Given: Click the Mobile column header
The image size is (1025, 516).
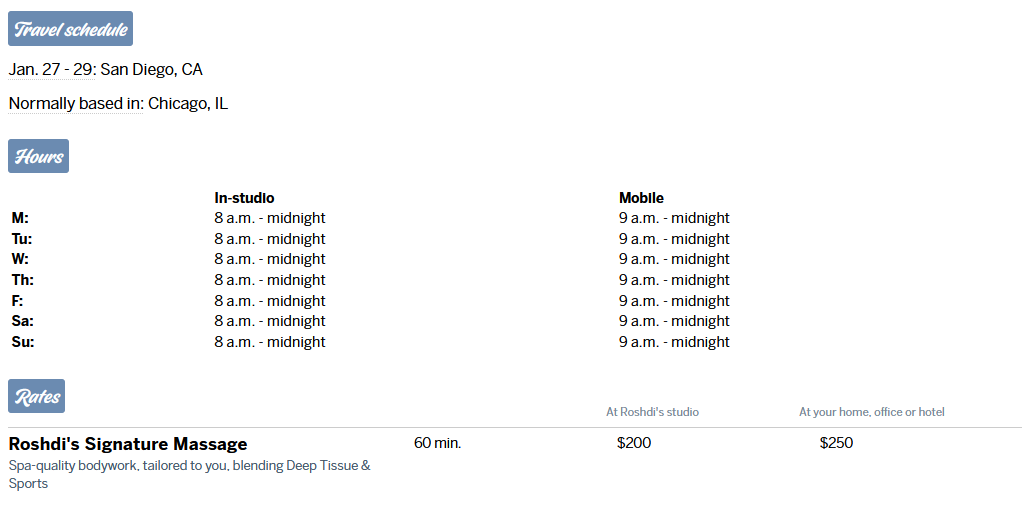Looking at the screenshot, I should point(641,198).
